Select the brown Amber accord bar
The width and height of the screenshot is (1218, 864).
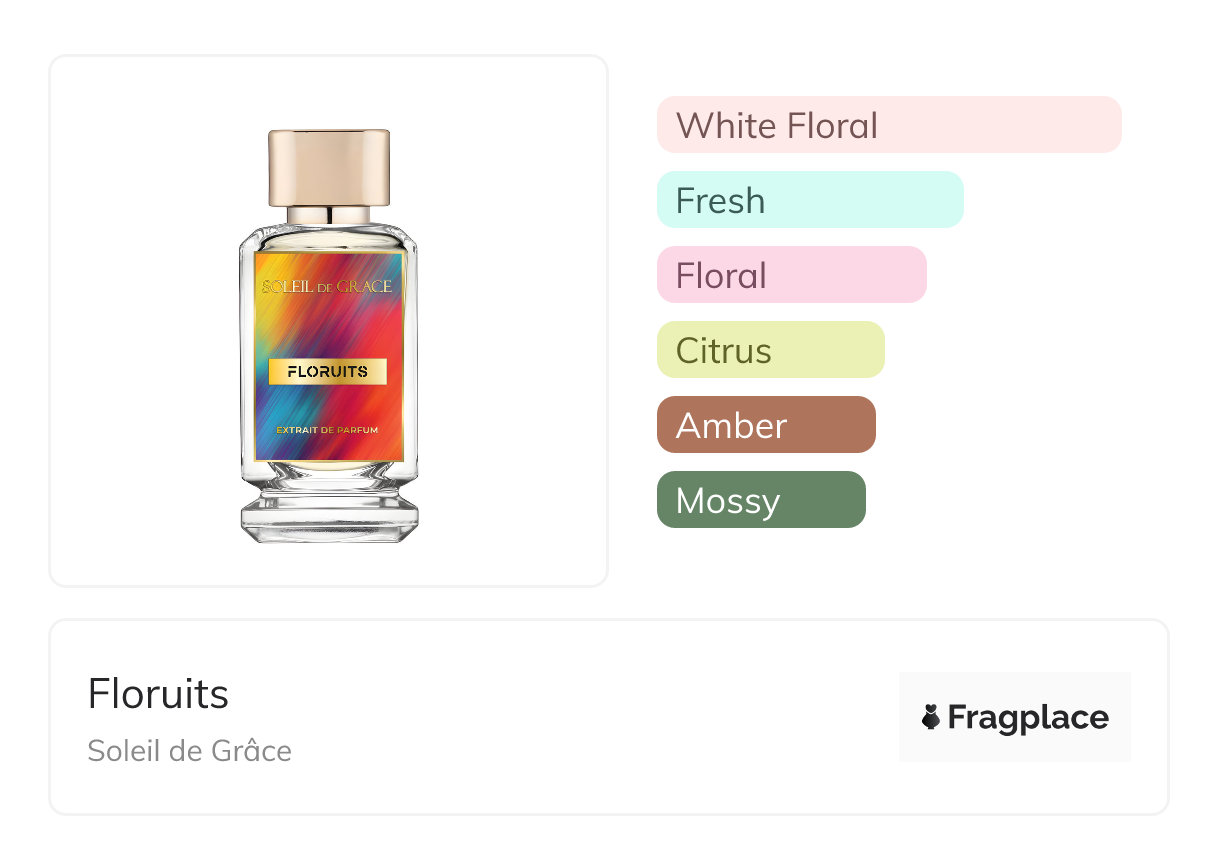[x=765, y=425]
